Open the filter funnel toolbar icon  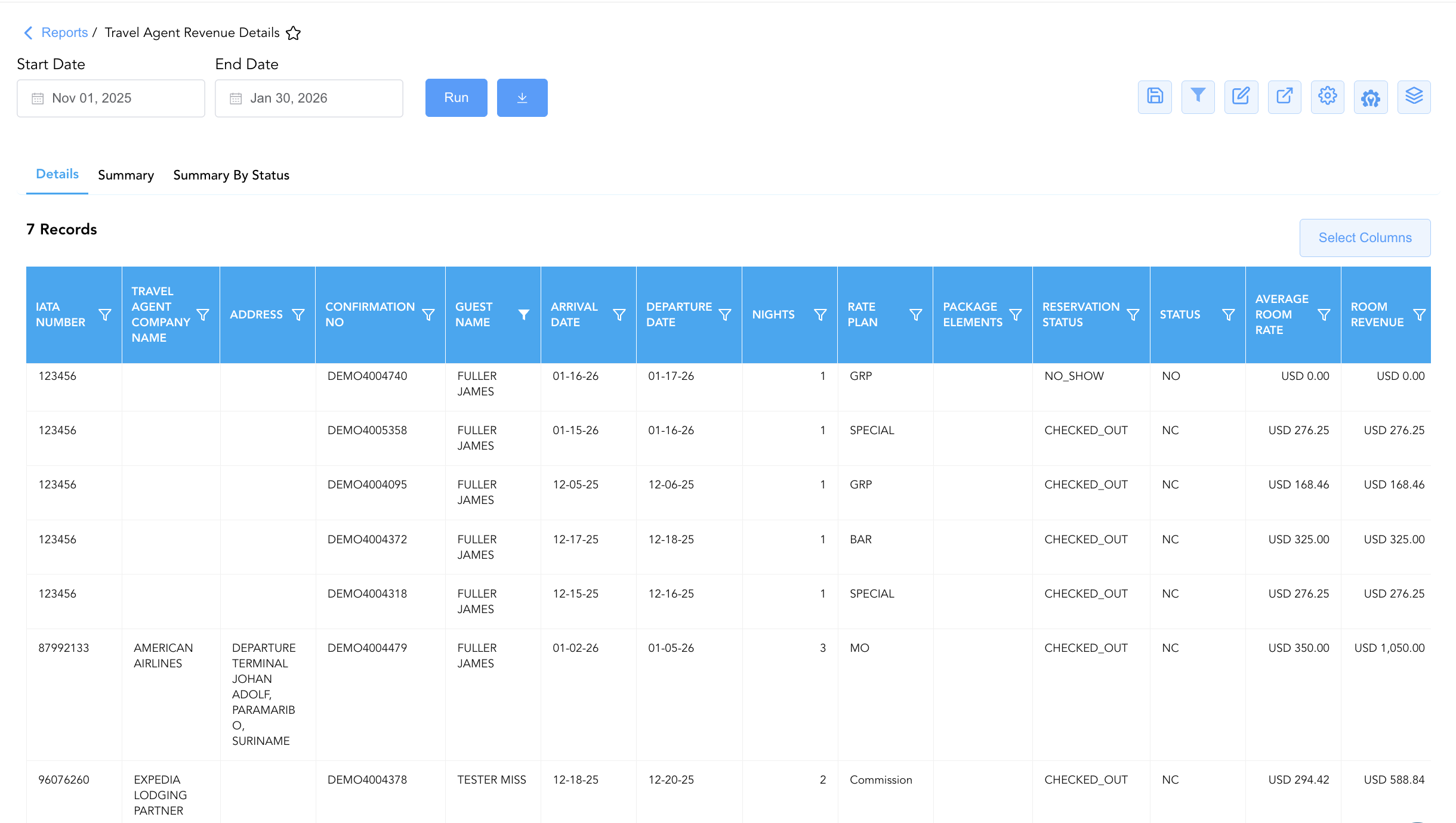[x=1198, y=97]
